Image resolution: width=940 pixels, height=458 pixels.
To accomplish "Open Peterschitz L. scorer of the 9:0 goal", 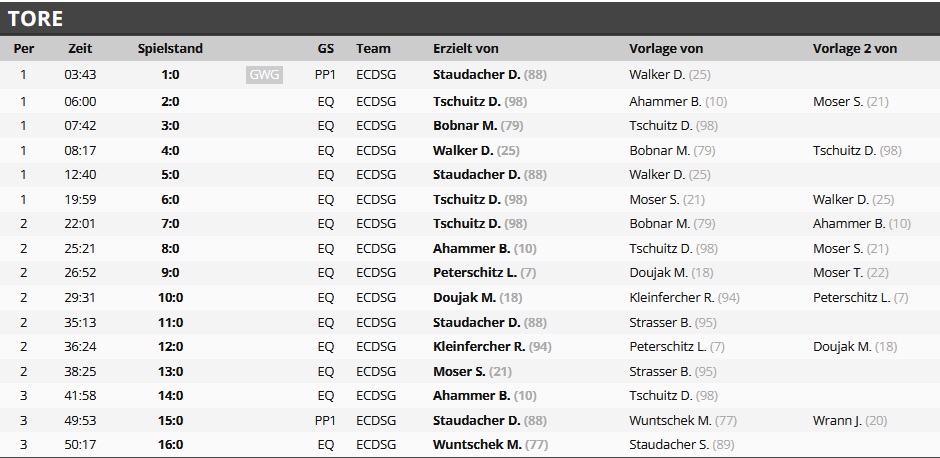I will (x=475, y=273).
